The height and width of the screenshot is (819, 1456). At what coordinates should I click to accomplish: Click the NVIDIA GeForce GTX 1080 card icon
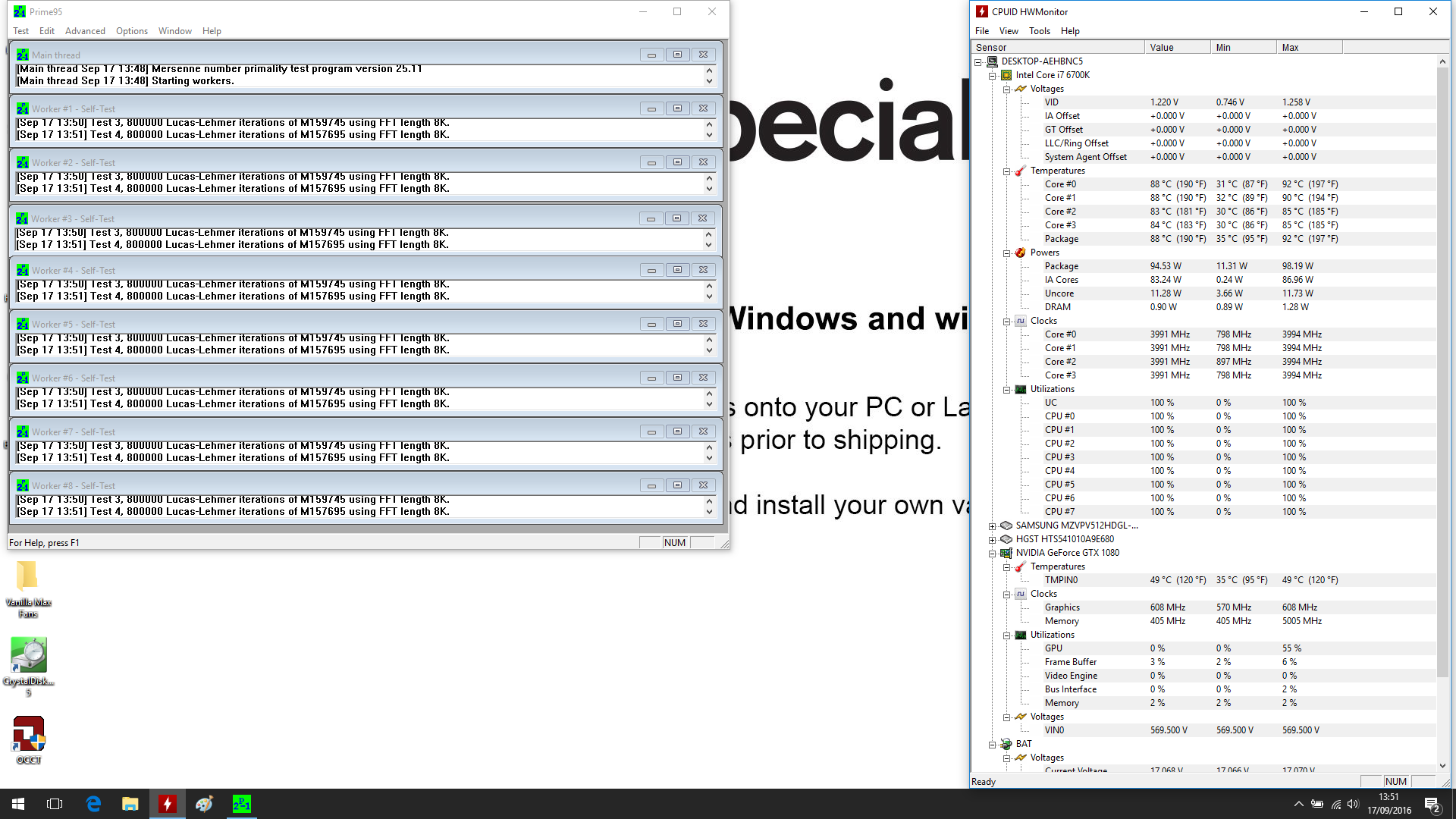click(1006, 553)
